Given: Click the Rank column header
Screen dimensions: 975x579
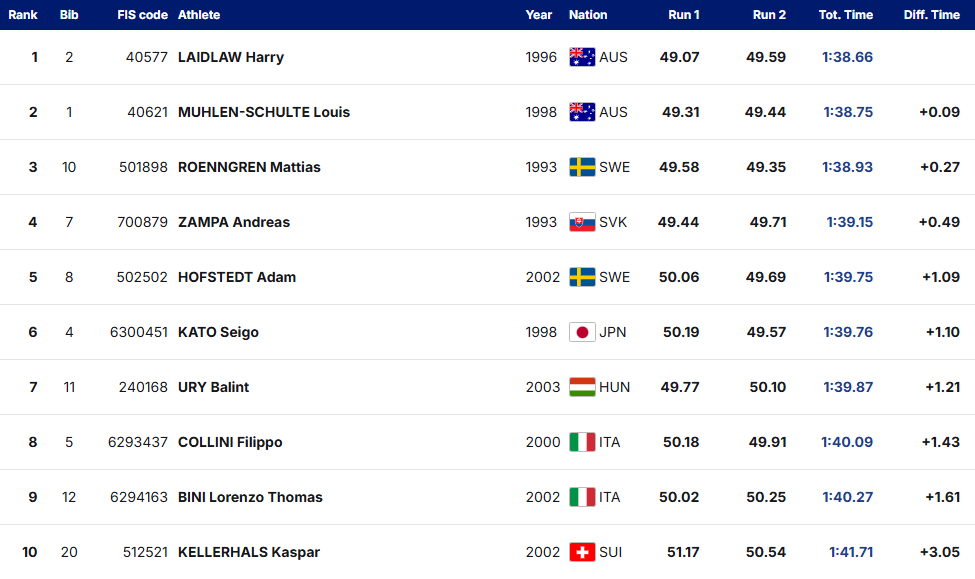Looking at the screenshot, I should (23, 15).
